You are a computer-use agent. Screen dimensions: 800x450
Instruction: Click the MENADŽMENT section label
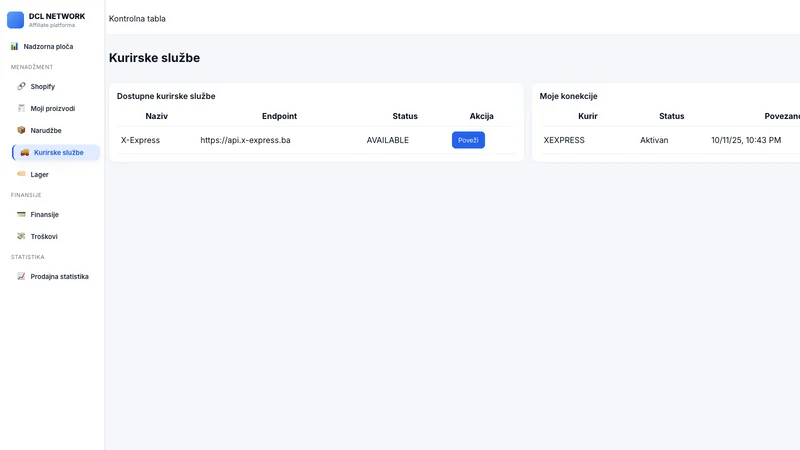coord(32,67)
